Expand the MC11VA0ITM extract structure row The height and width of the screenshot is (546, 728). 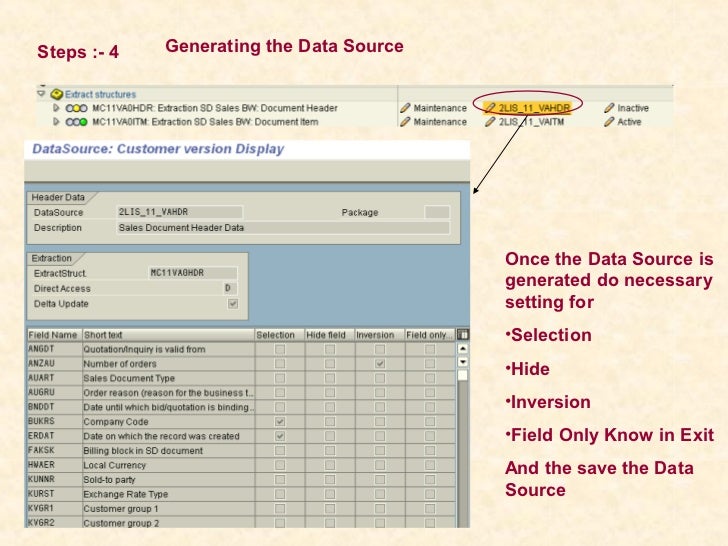coord(56,122)
